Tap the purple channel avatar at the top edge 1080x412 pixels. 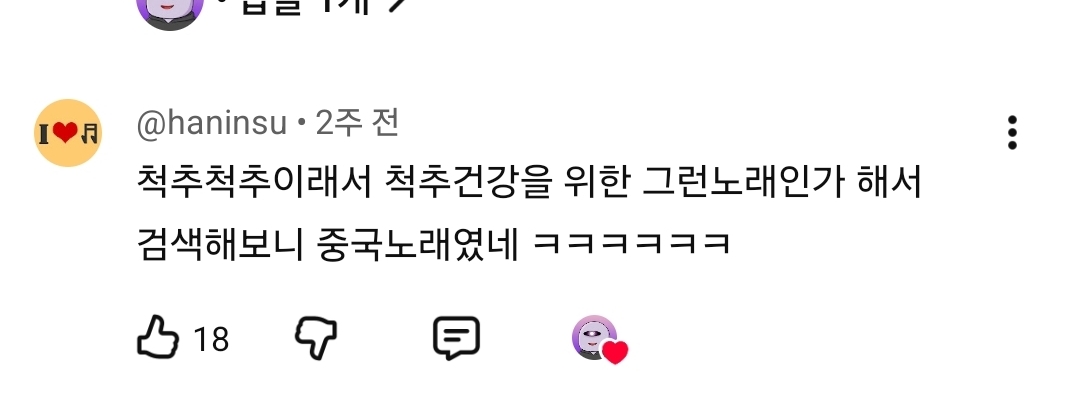point(170,10)
